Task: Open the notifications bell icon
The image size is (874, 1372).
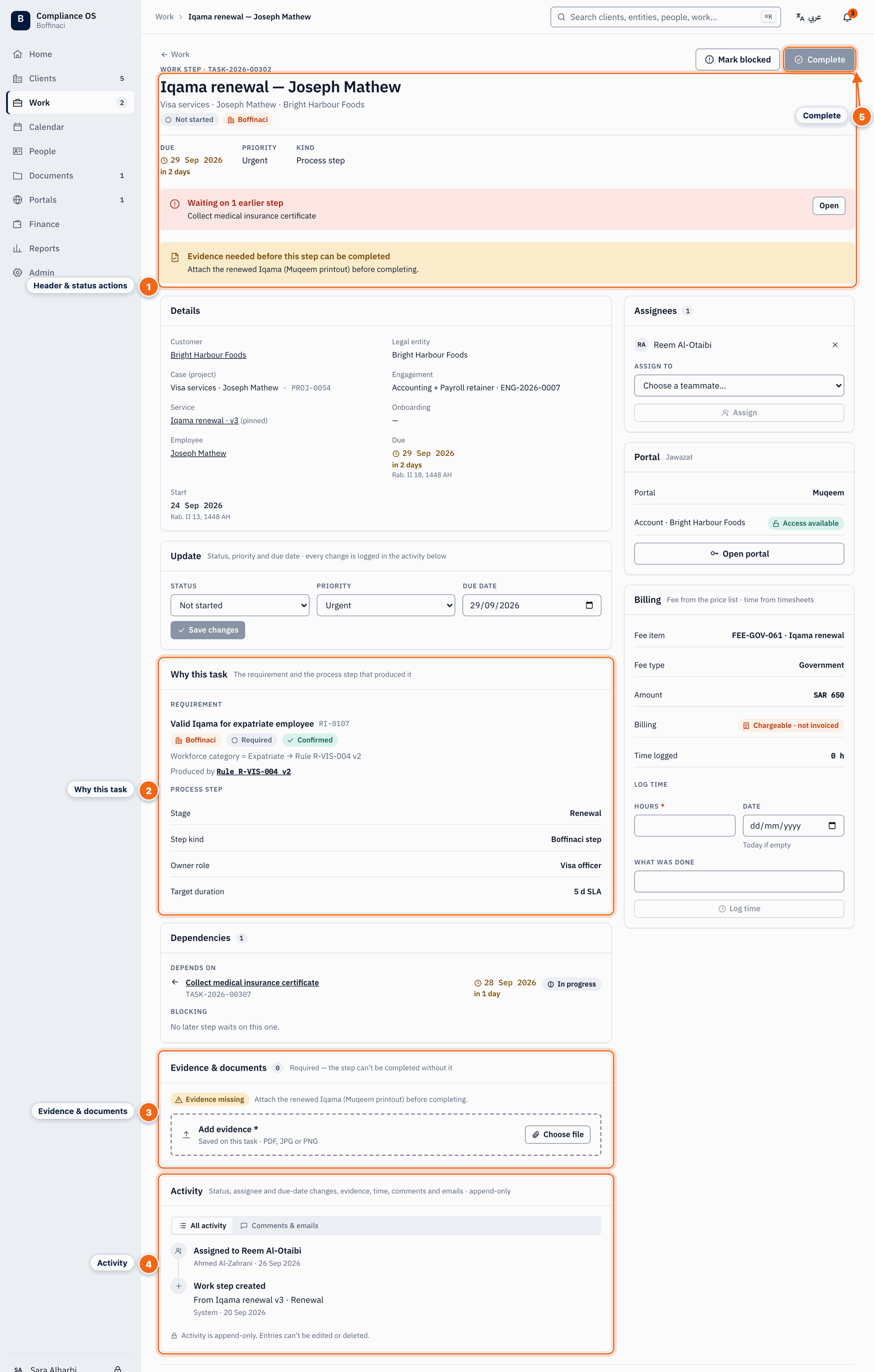Action: [x=847, y=17]
